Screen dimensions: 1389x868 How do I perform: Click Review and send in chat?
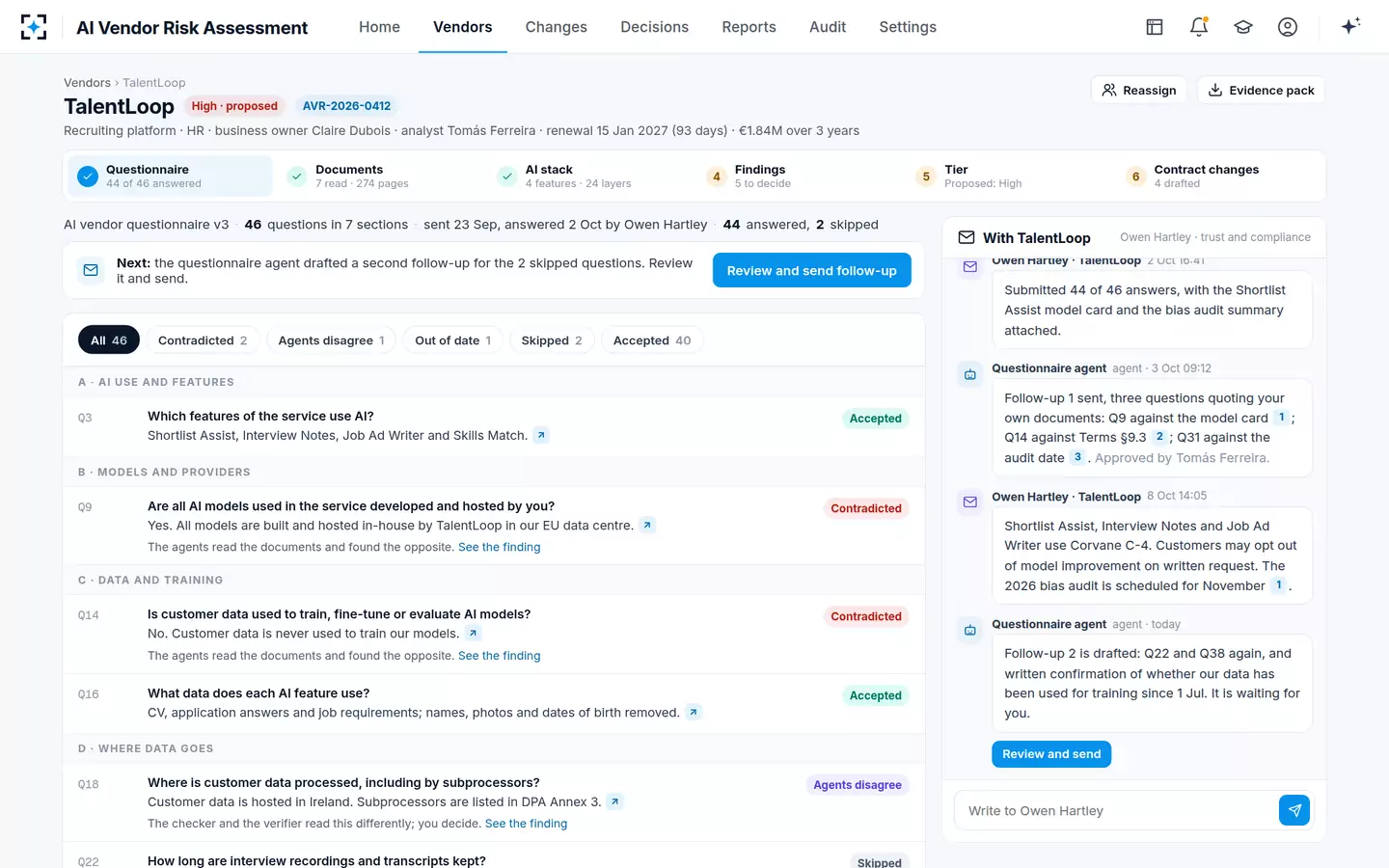[1051, 754]
